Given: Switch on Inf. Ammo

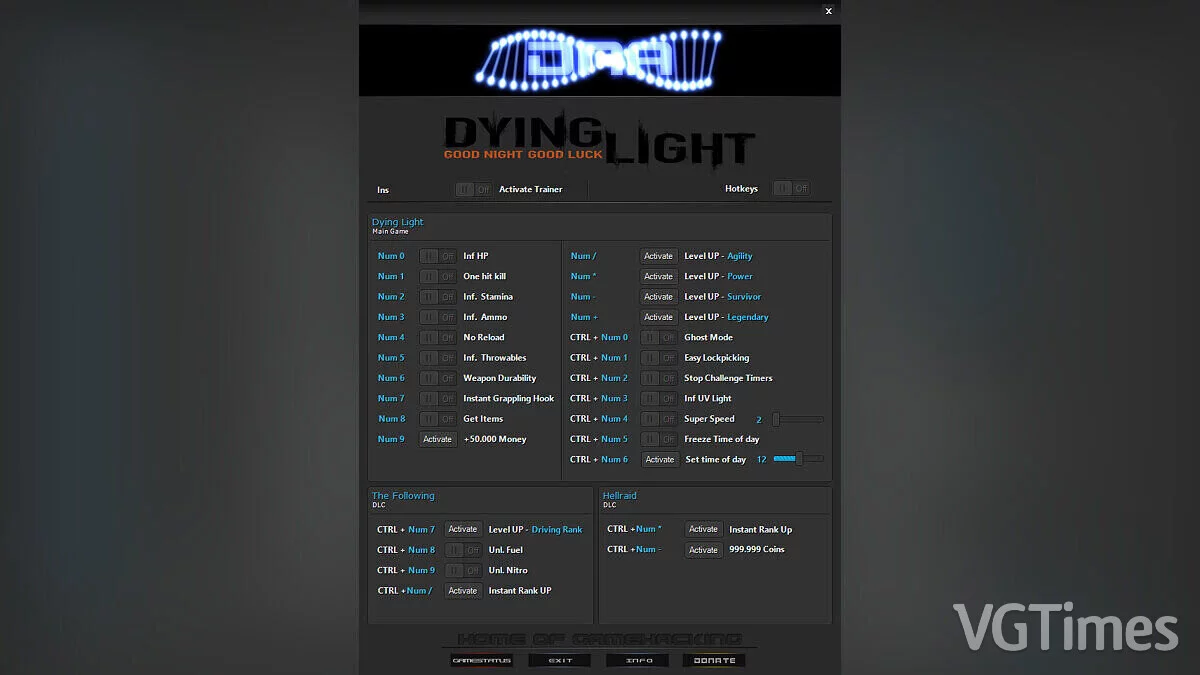Looking at the screenshot, I should tap(436, 317).
